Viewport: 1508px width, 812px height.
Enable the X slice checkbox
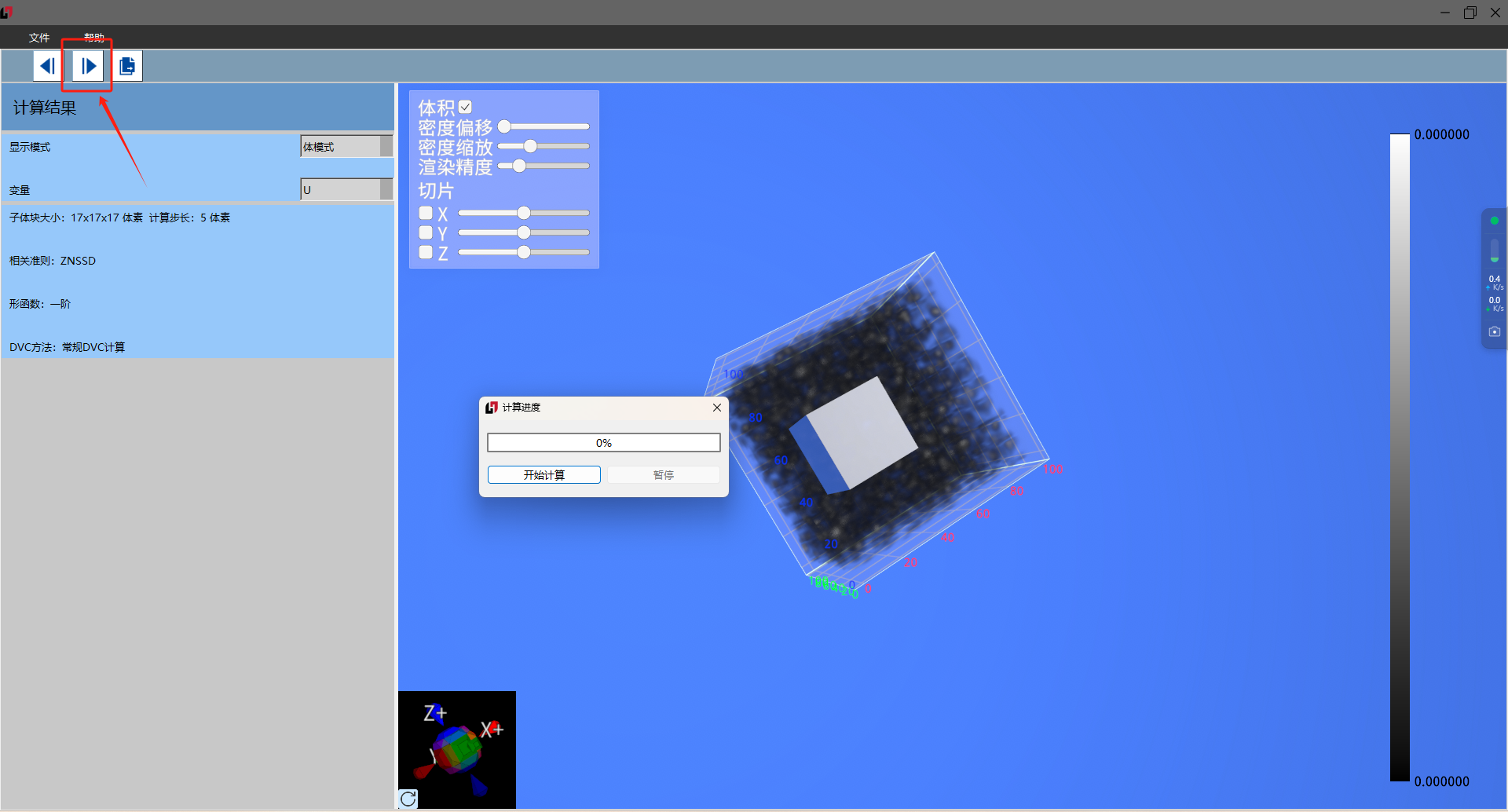pos(426,213)
